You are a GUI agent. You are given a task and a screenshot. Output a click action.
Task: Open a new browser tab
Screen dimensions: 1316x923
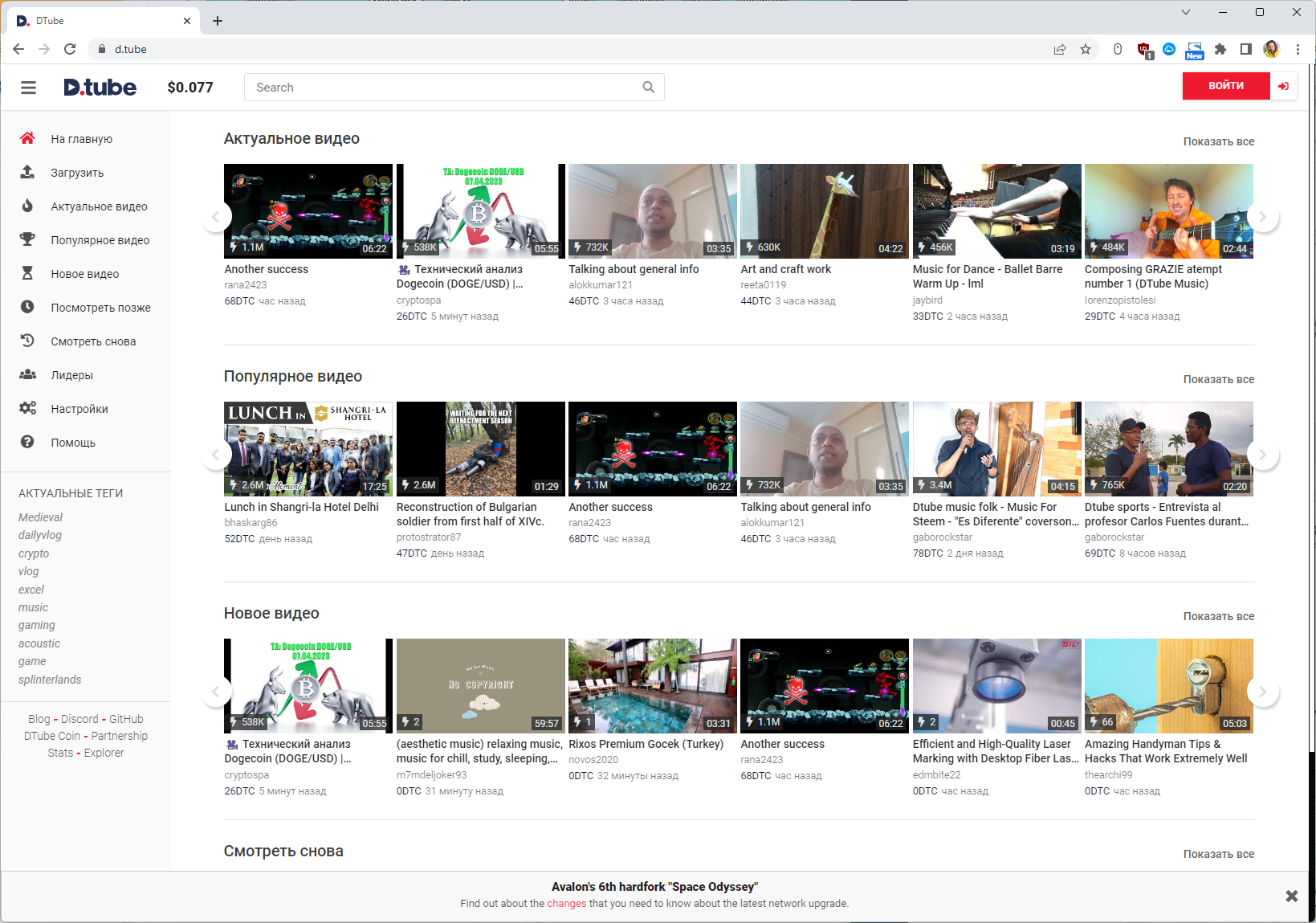218,21
